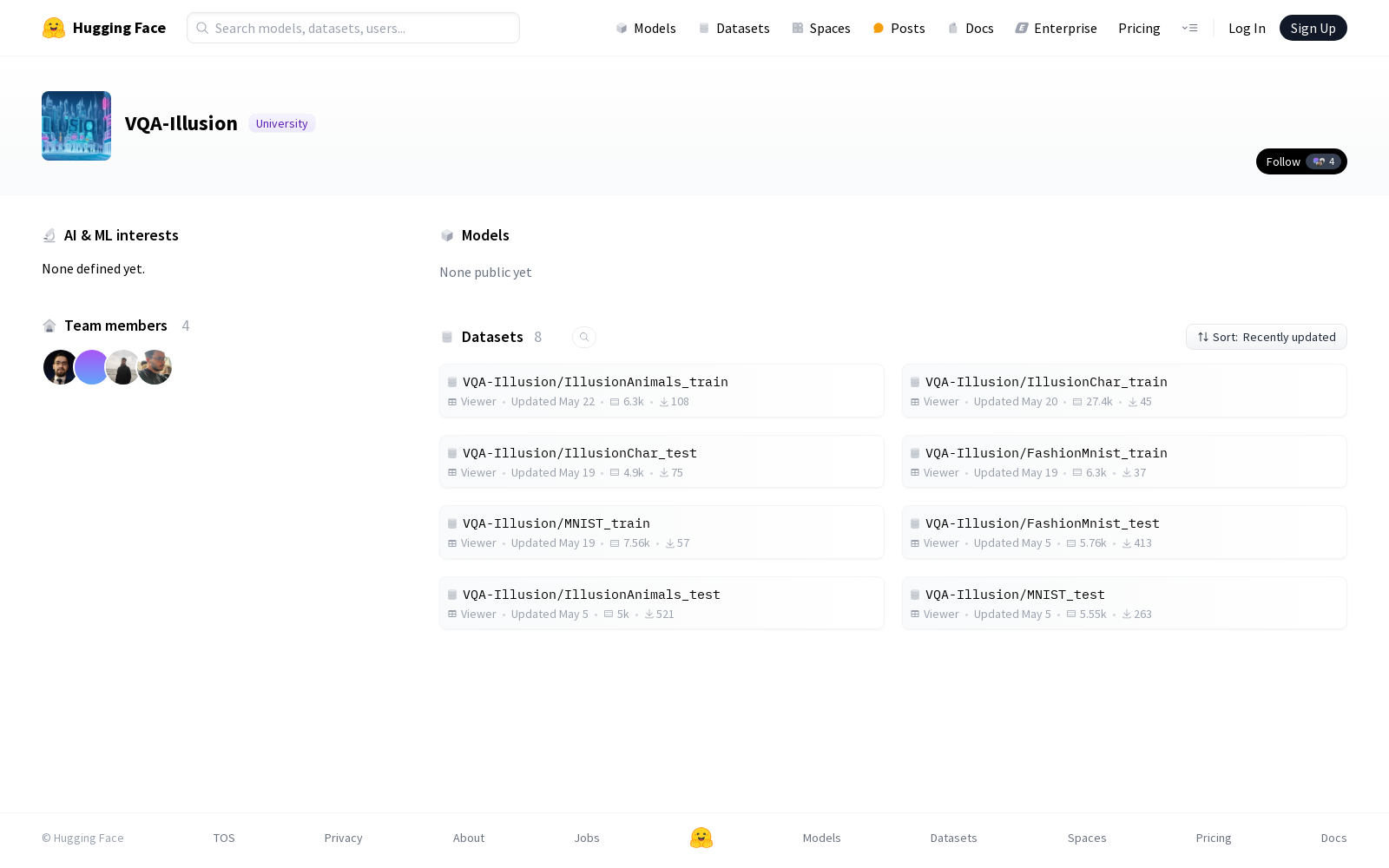Open the Sort: Recently updated dropdown
This screenshot has width=1389, height=868.
[x=1267, y=337]
